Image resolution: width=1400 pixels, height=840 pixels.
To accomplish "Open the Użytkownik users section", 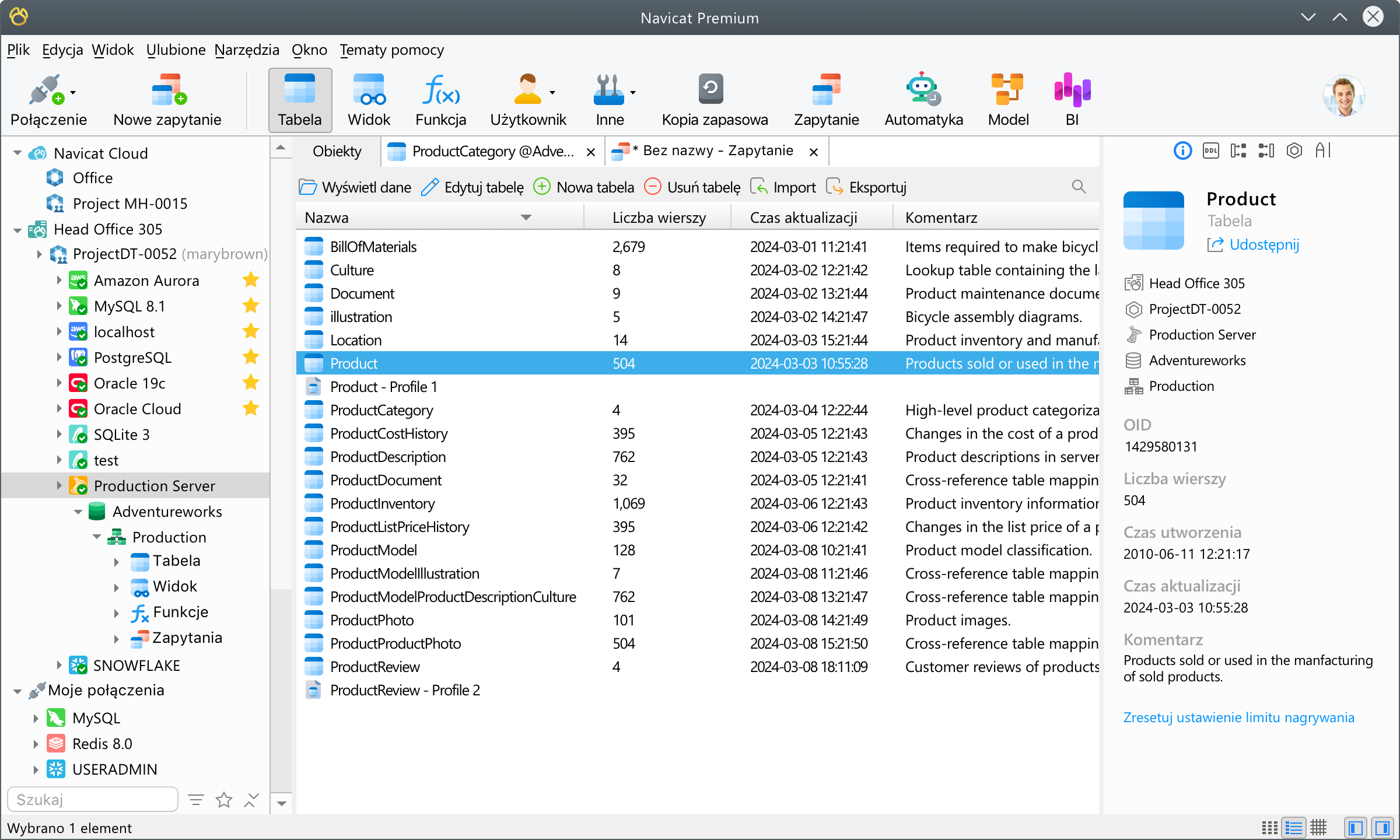I will pyautogui.click(x=528, y=100).
